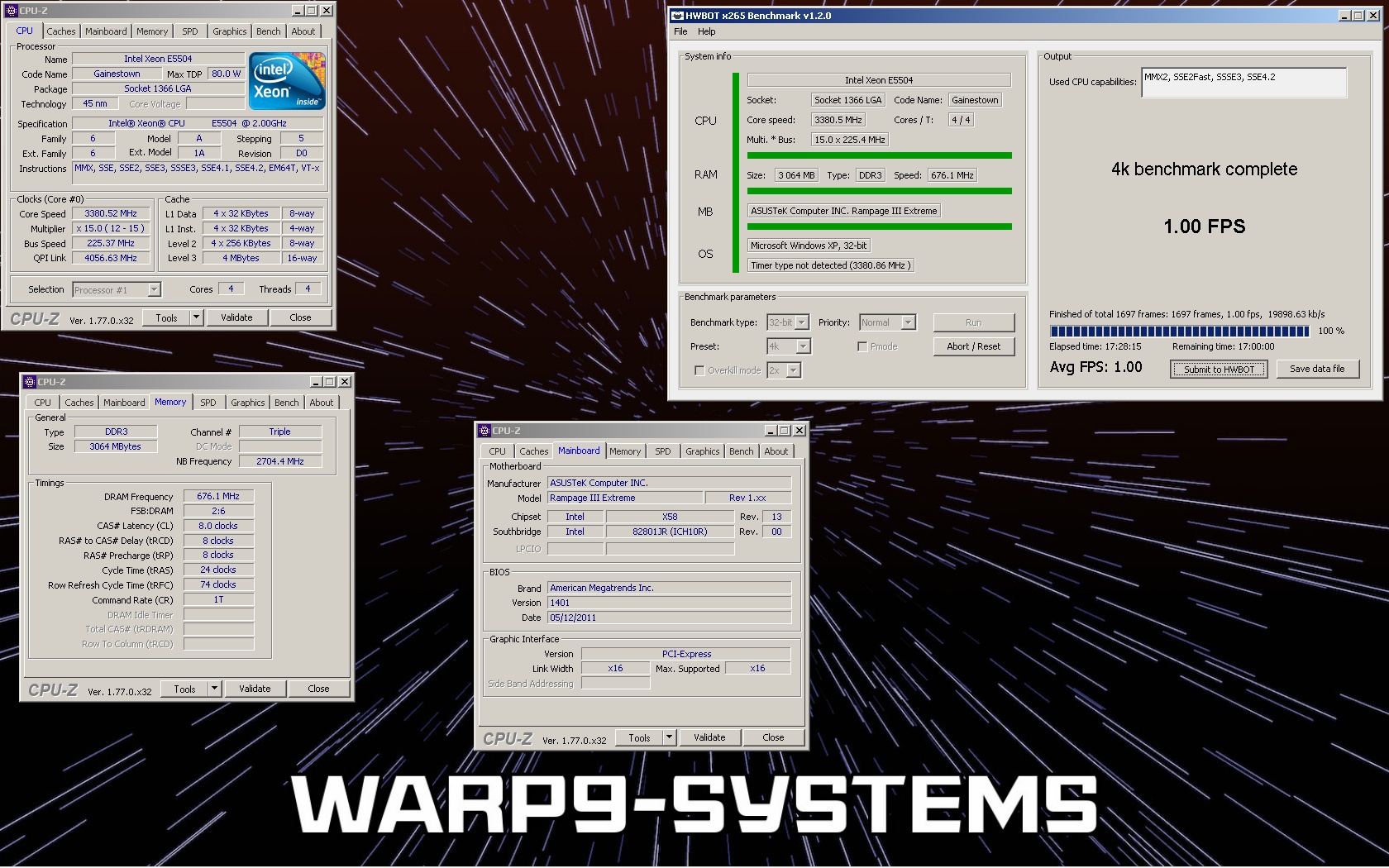Click Microsoft Windows XP, 32-bit OS field

(x=809, y=246)
